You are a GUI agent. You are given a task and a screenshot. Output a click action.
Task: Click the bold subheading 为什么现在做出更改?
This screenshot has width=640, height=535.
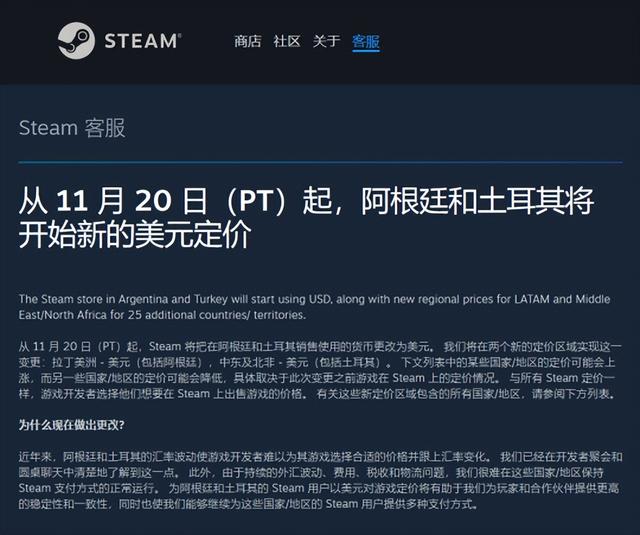(x=71, y=425)
